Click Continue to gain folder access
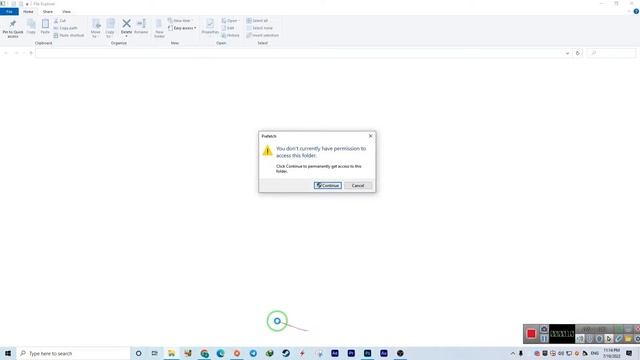This screenshot has height=360, width=640. coord(328,185)
